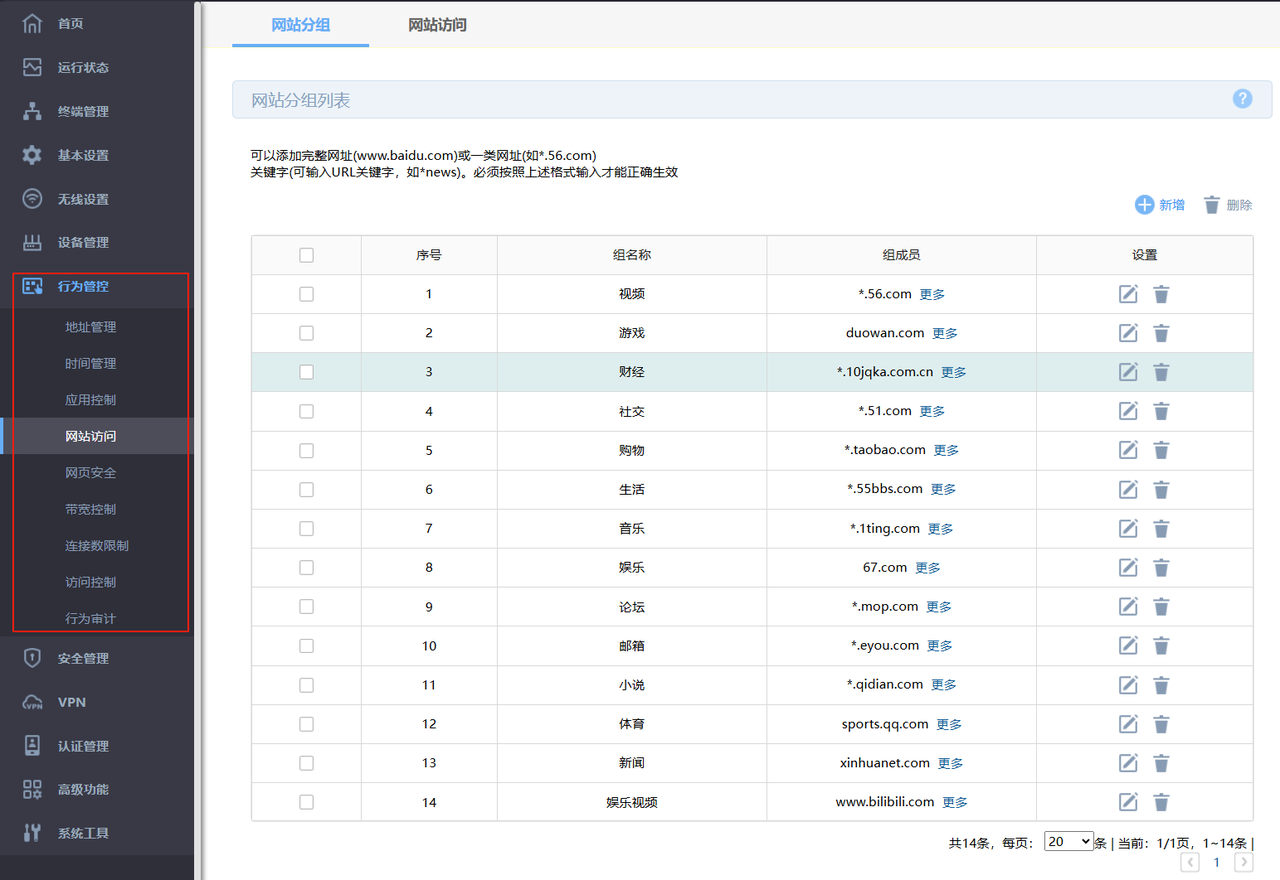Click the 系统工具 sidebar item
1280x880 pixels.
(x=82, y=833)
